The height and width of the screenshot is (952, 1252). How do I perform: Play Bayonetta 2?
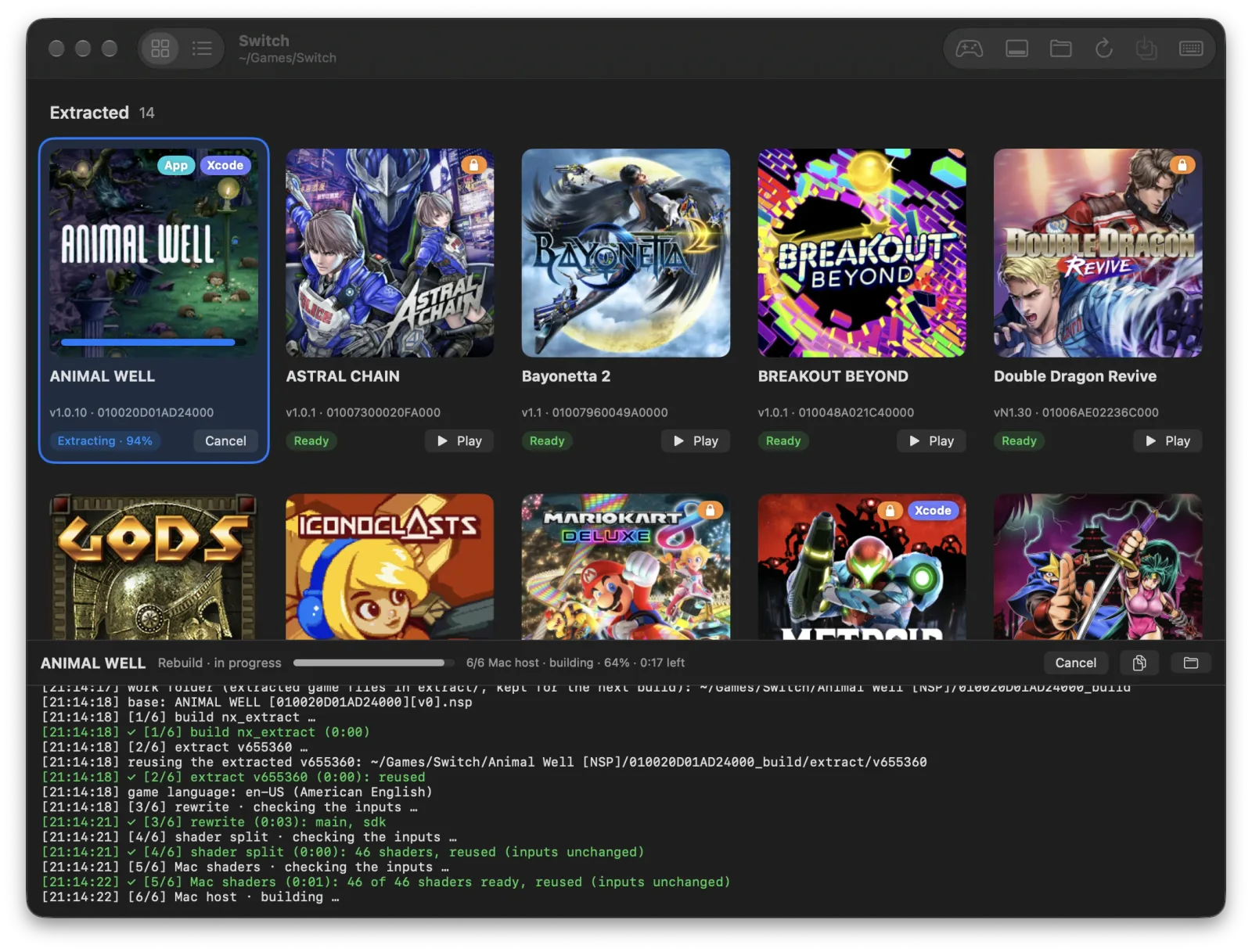click(696, 441)
